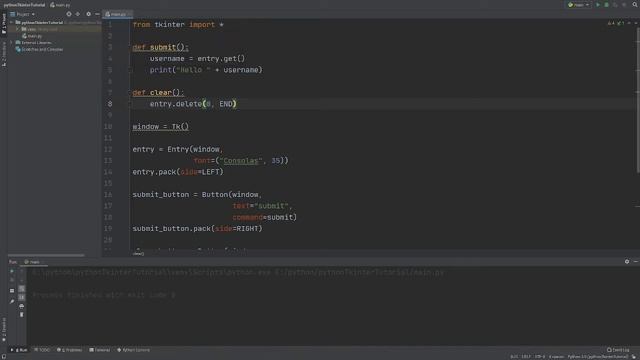Open the Python Console tool window
640x360 pixels.
tap(133, 350)
